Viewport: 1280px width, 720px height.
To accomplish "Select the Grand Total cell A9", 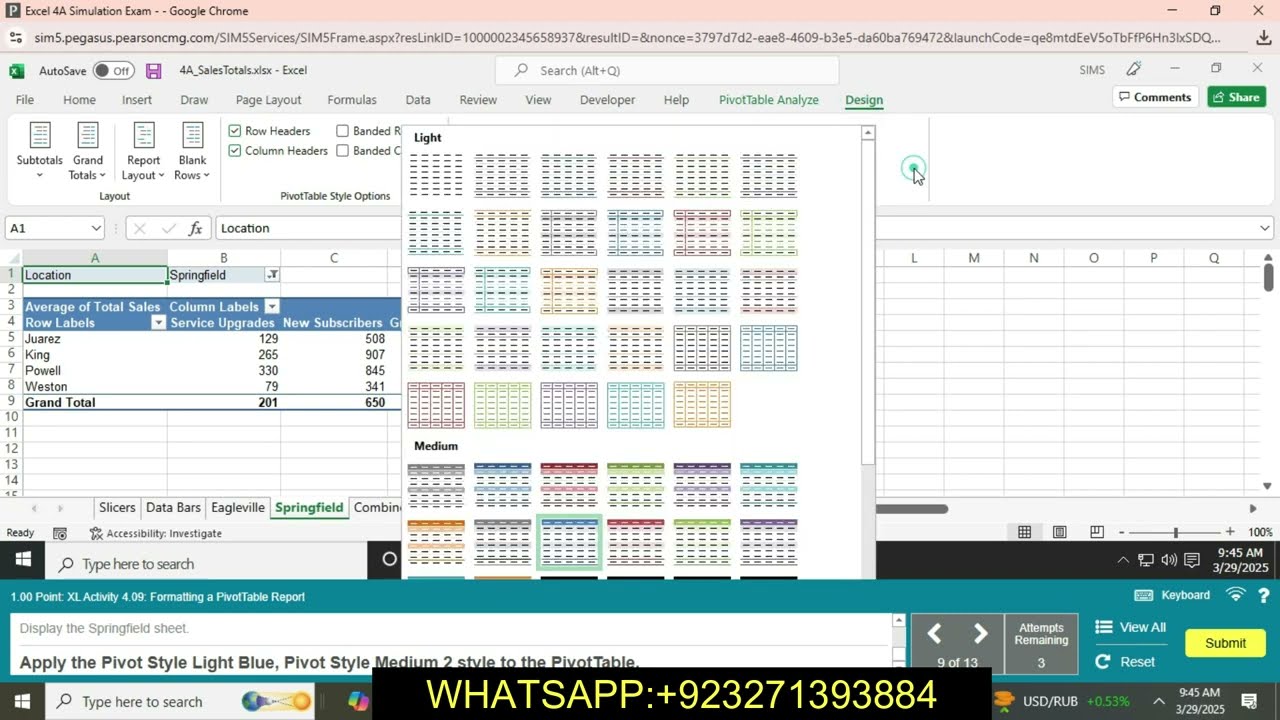I will [95, 402].
